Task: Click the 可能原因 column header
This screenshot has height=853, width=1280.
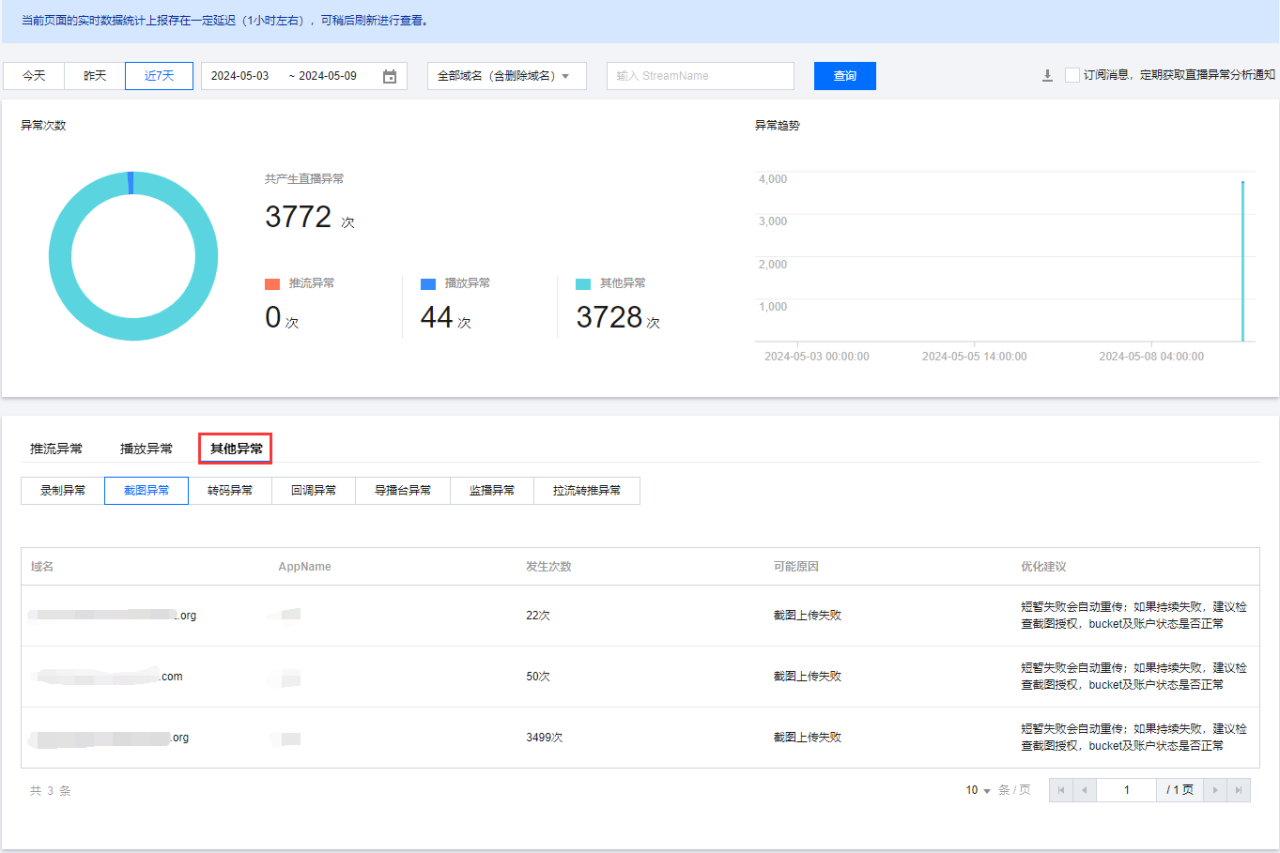Action: (x=796, y=566)
